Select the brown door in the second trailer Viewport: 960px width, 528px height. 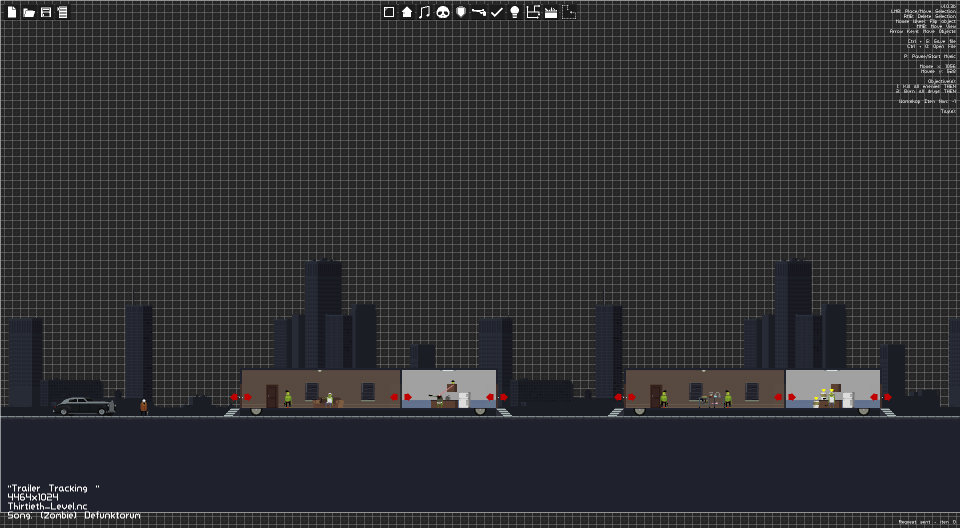[656, 396]
